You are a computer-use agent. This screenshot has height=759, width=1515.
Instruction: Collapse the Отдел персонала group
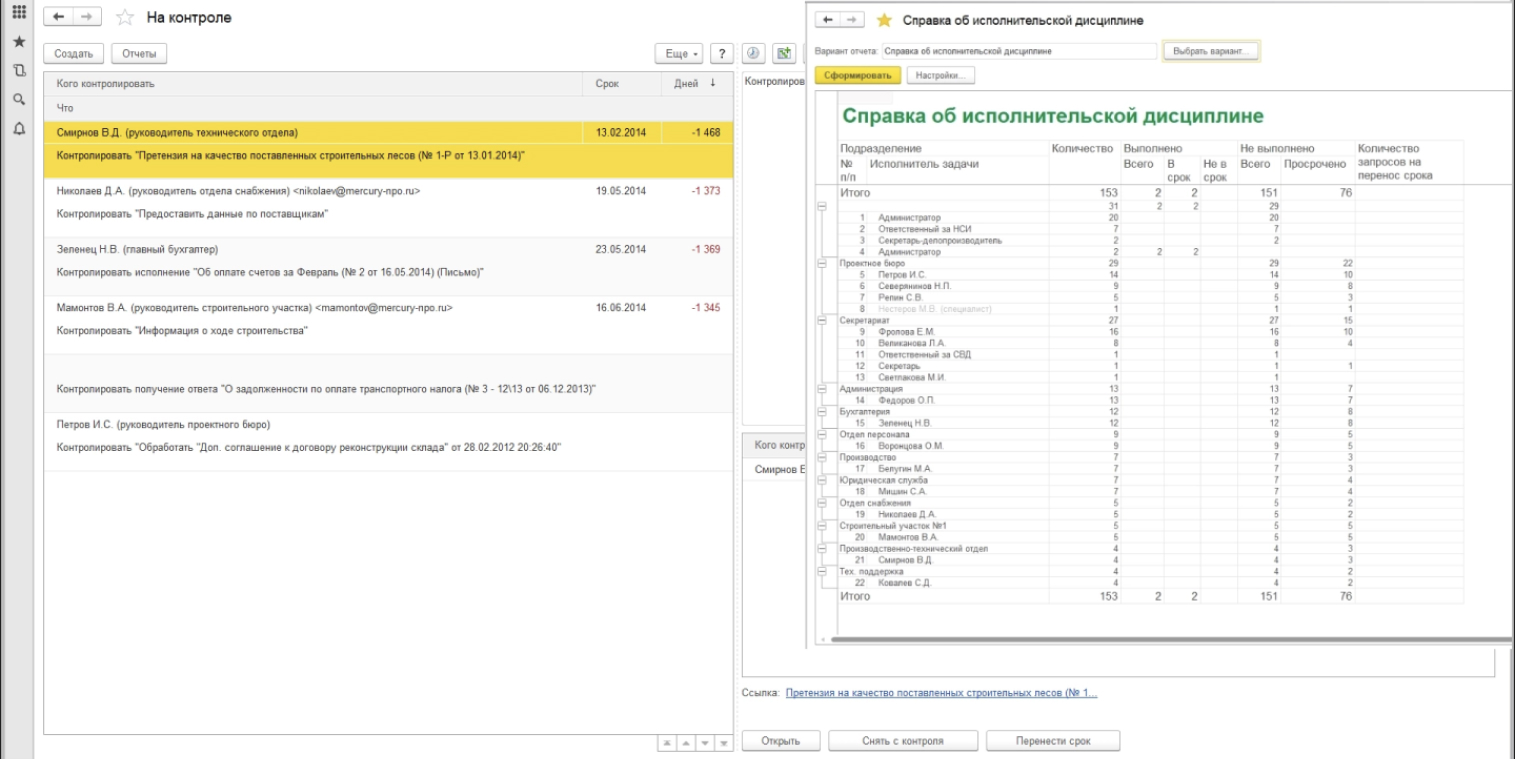point(822,434)
